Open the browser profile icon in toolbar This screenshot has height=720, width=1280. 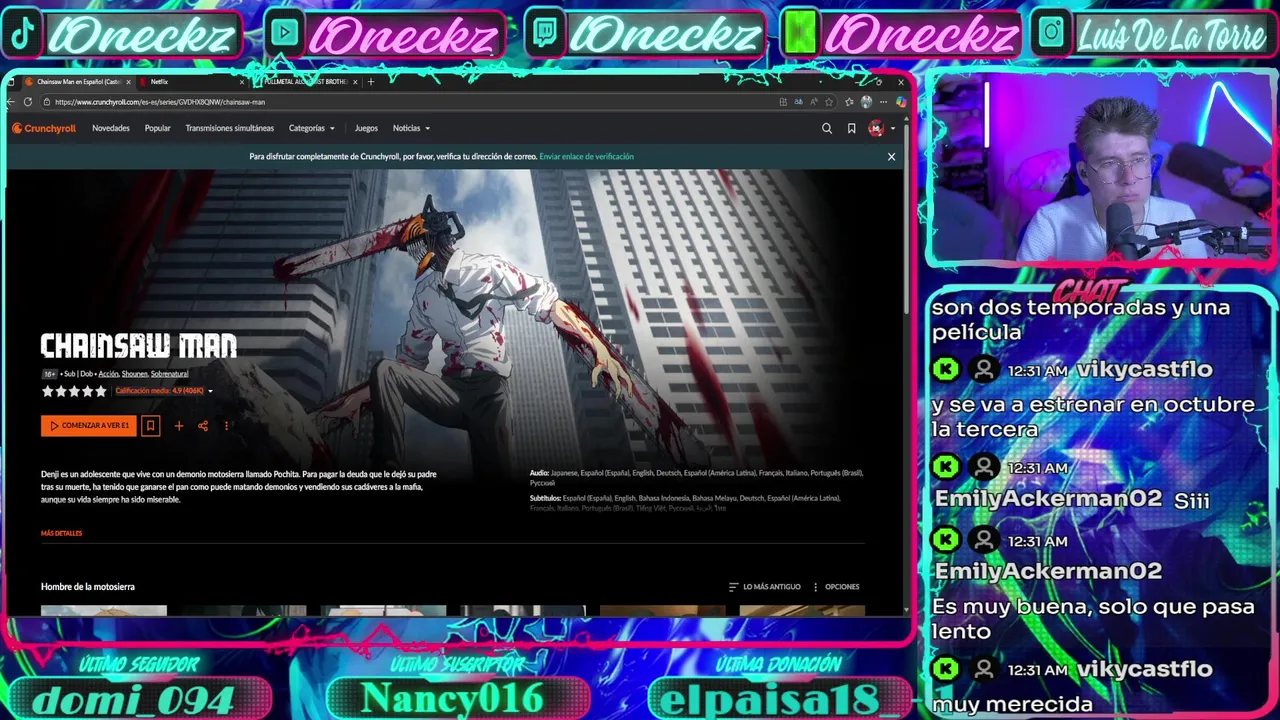(866, 102)
